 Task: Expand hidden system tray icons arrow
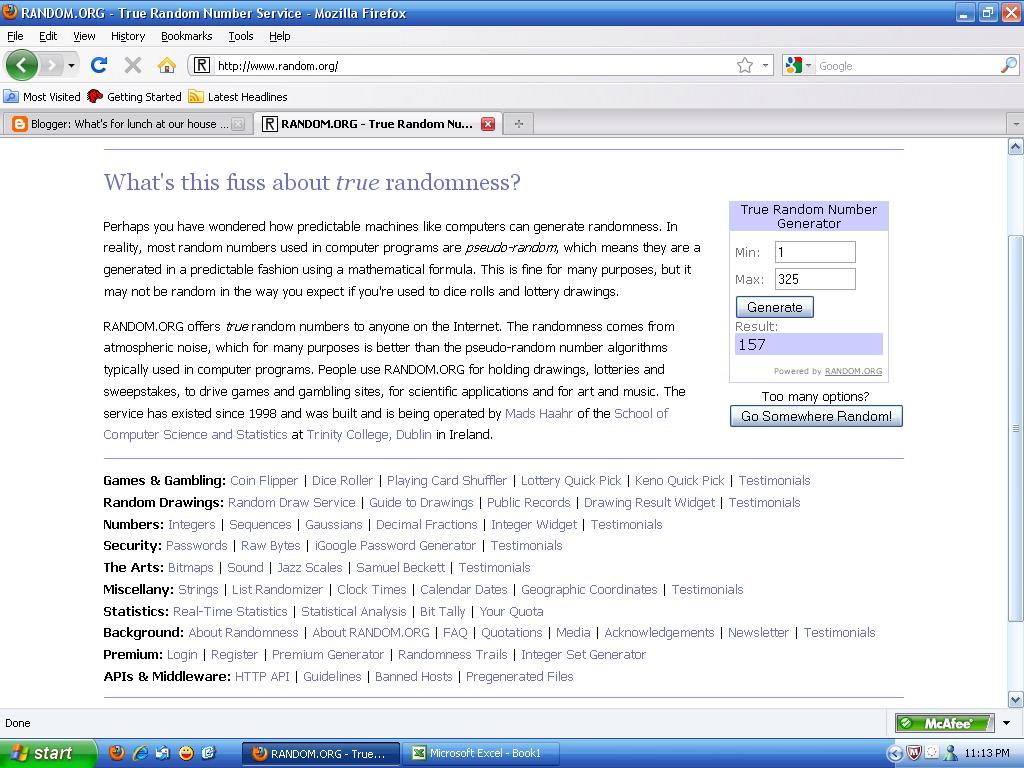point(895,753)
